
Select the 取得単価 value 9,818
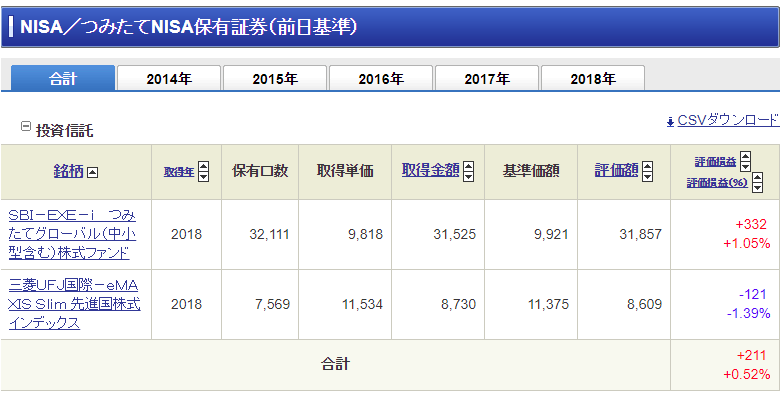point(366,234)
